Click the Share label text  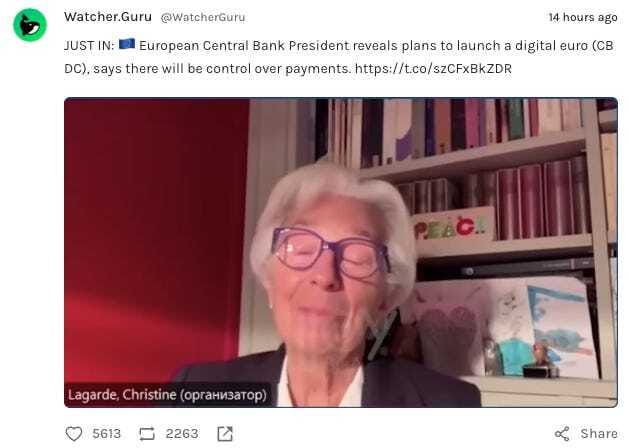pyautogui.click(x=599, y=434)
